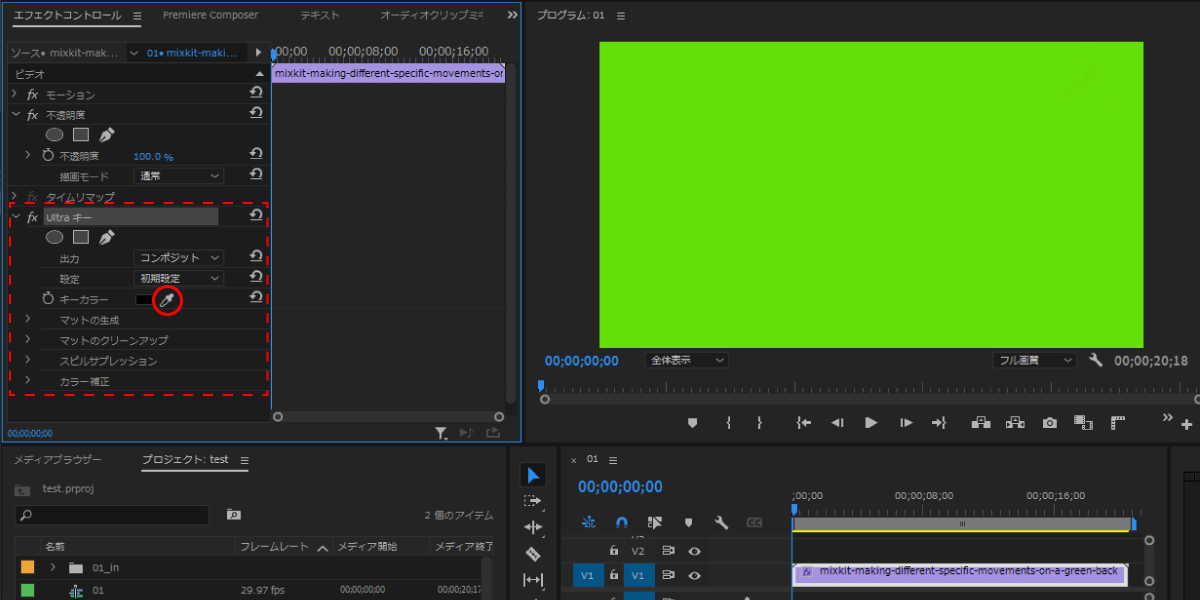Add marker in program monitor
The height and width of the screenshot is (600, 1200).
(x=691, y=423)
